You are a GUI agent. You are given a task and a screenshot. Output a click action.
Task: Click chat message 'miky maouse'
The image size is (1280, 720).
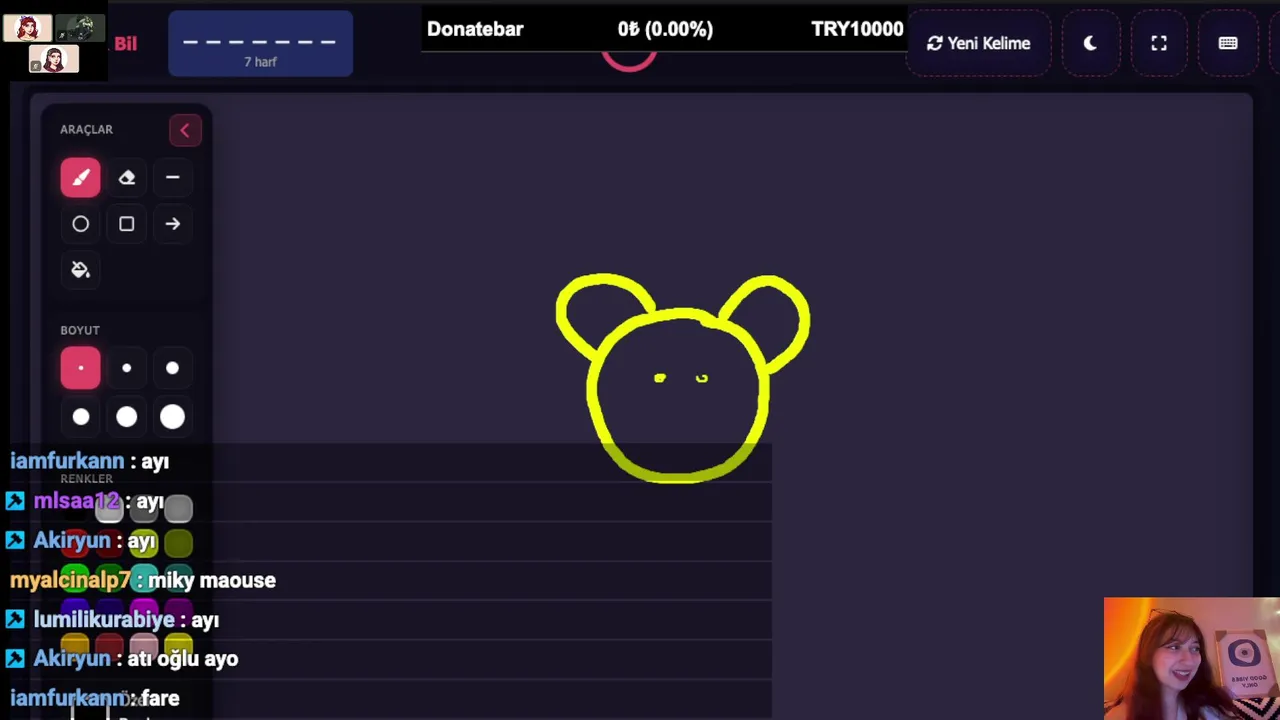pyautogui.click(x=211, y=580)
